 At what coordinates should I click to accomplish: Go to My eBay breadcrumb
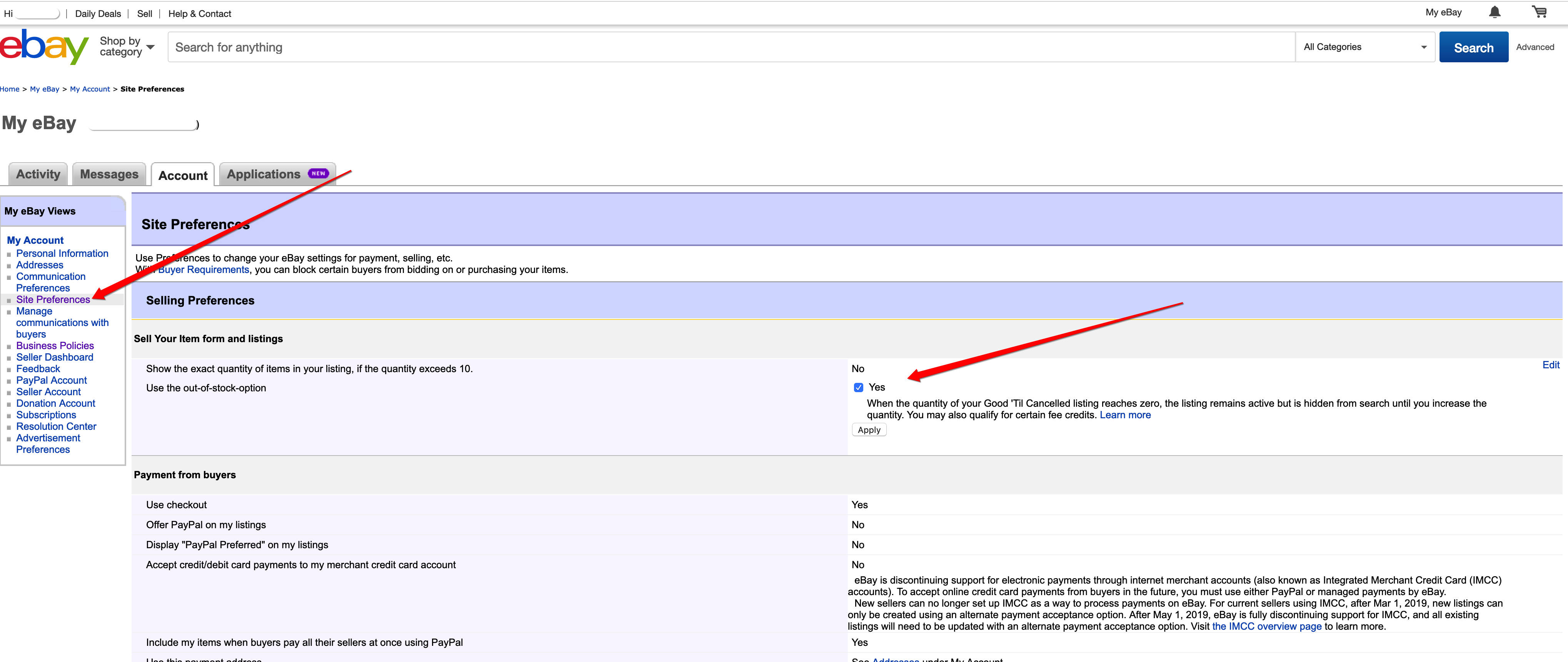45,89
